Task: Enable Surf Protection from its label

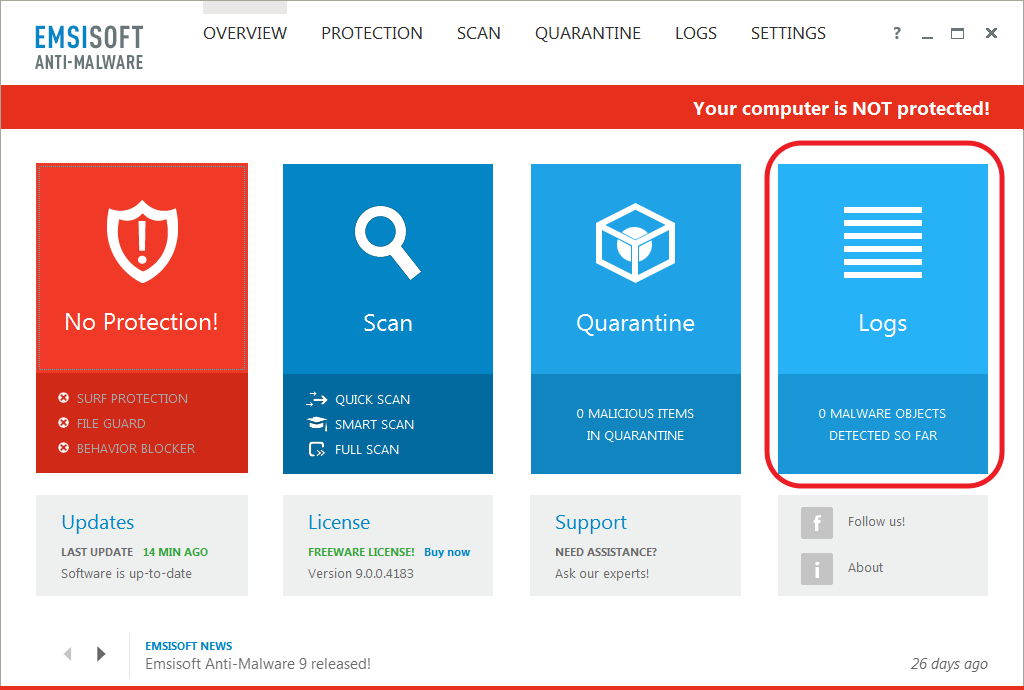Action: (x=132, y=398)
